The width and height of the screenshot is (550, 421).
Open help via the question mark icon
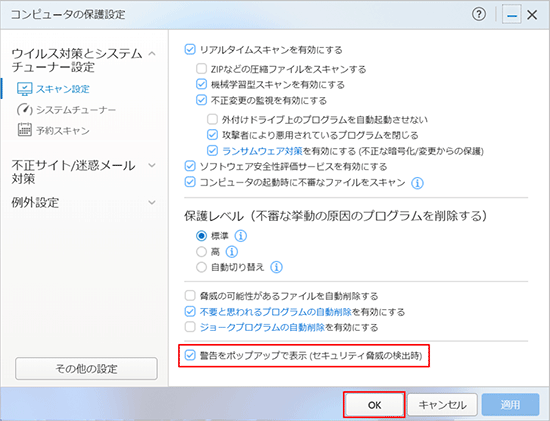[x=479, y=14]
